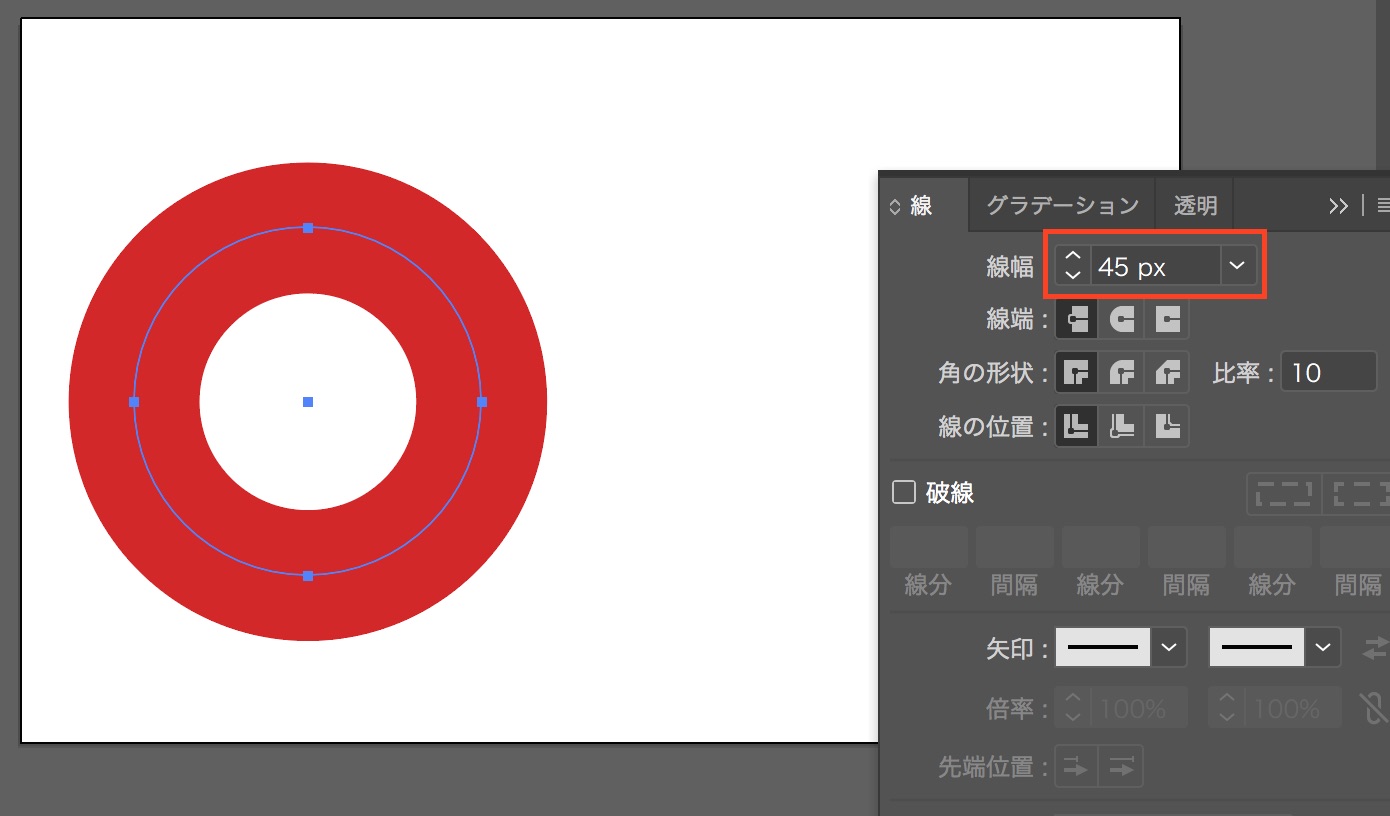1390x816 pixels.
Task: Click the third 線分 dash field
Action: [1273, 547]
